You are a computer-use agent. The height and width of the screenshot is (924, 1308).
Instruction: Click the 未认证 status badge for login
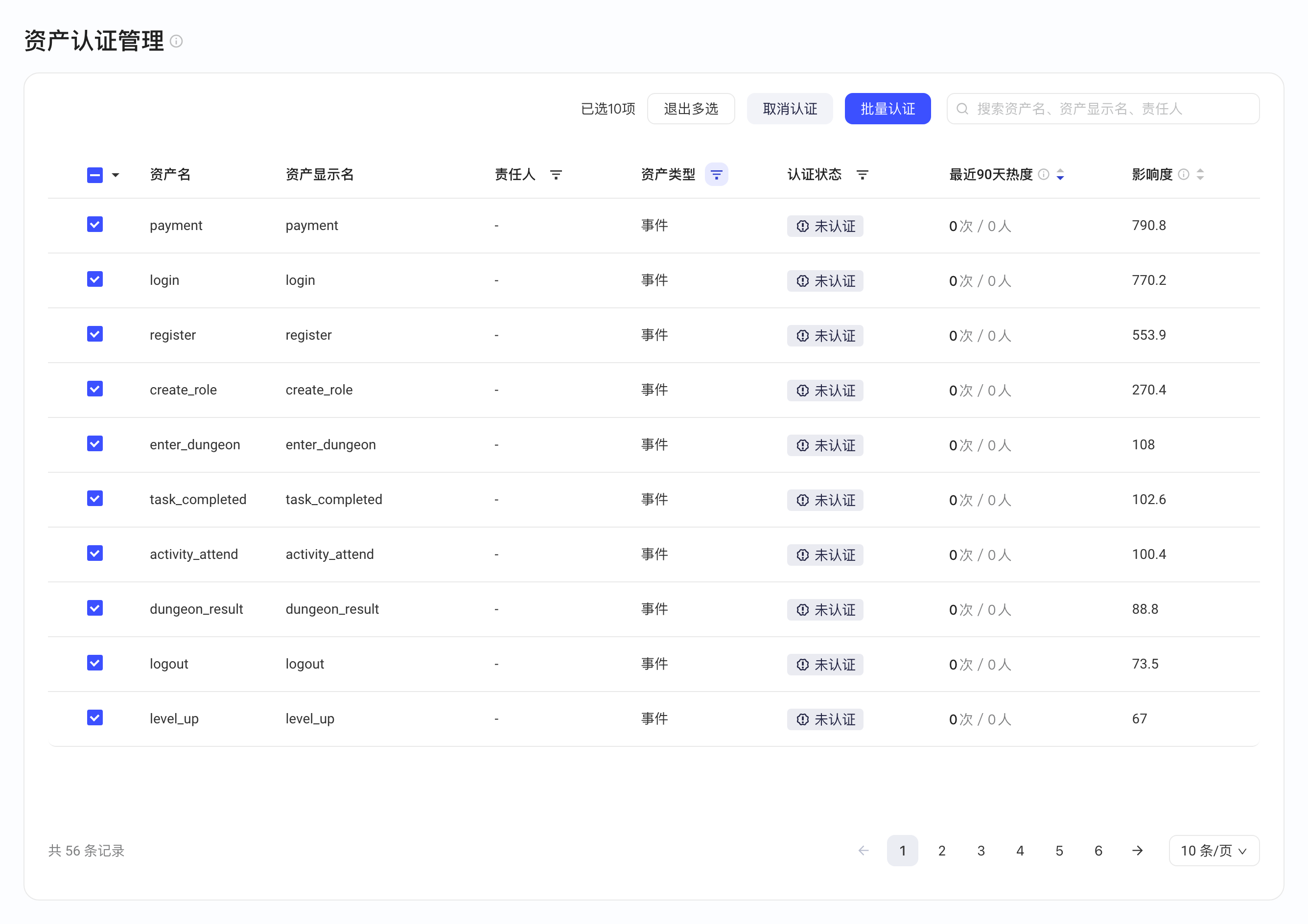[825, 281]
